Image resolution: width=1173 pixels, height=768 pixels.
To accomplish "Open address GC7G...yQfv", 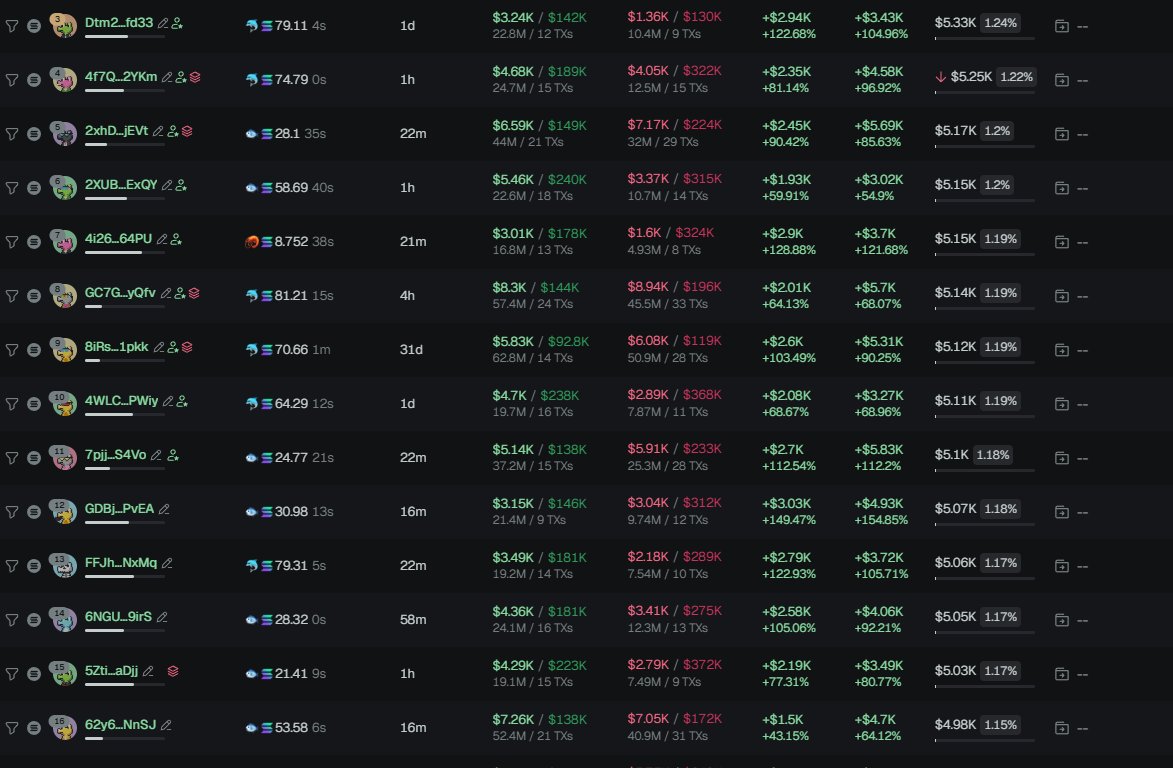I will pyautogui.click(x=120, y=292).
